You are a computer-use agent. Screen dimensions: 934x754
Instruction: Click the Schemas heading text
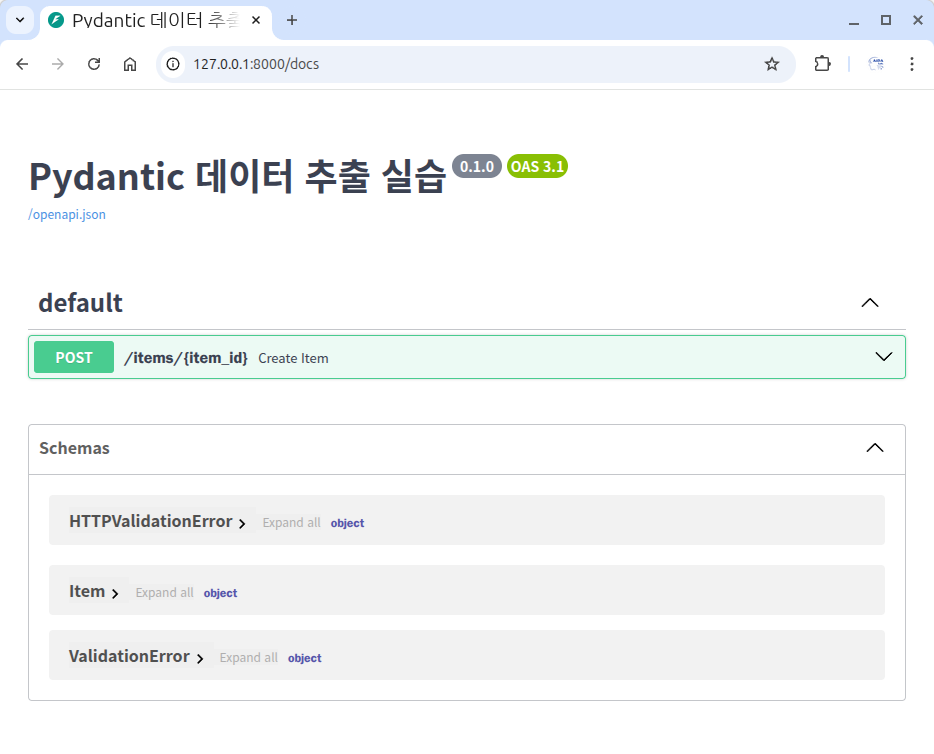(74, 448)
